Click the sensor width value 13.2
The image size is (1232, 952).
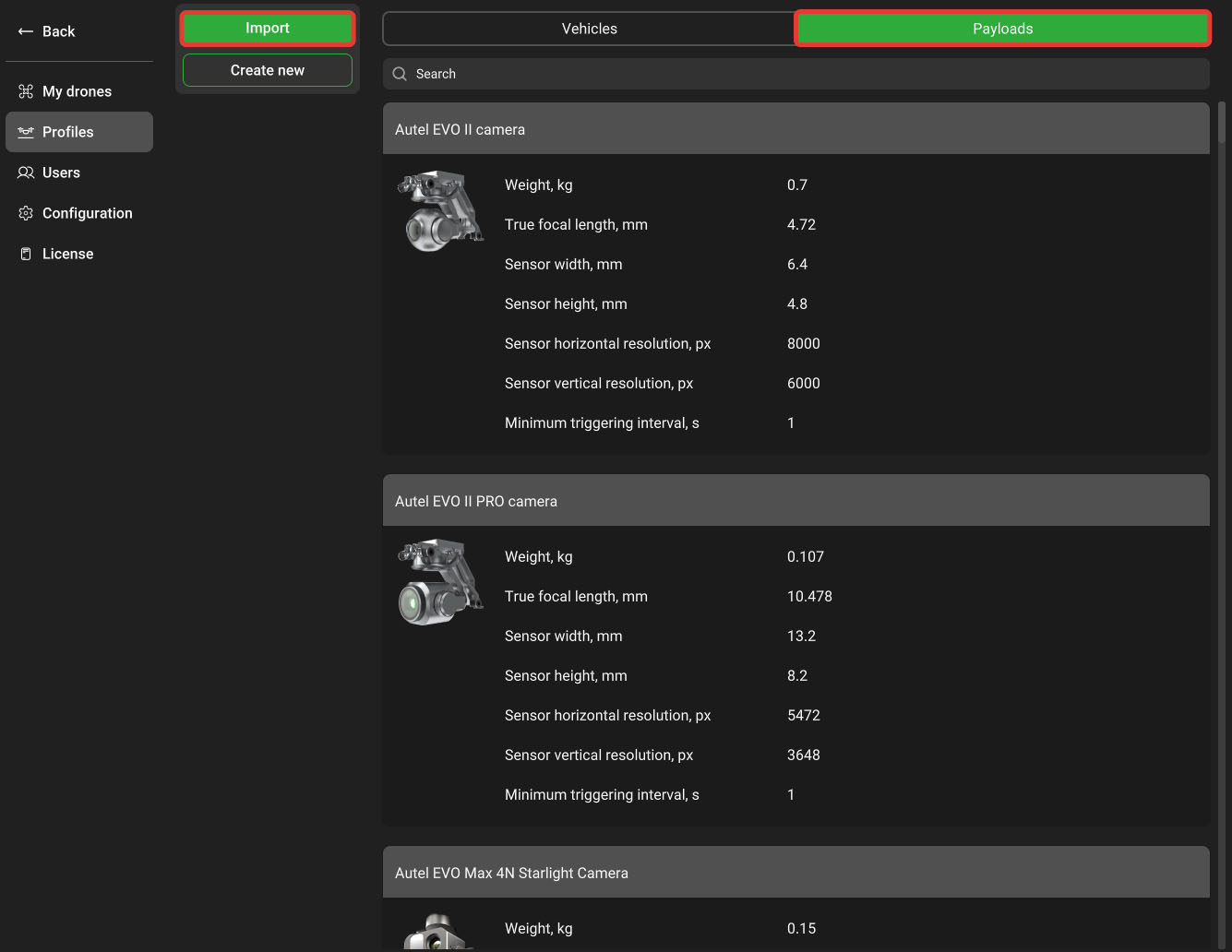point(801,636)
